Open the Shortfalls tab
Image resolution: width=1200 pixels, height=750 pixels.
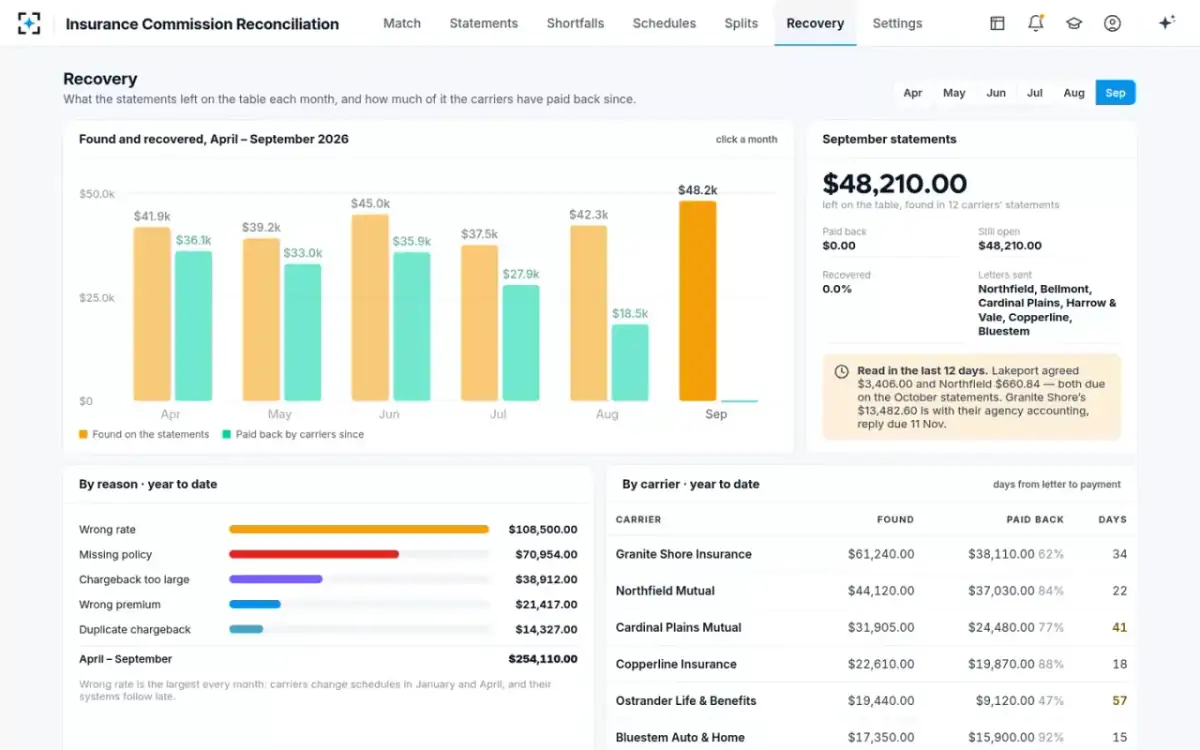click(575, 23)
